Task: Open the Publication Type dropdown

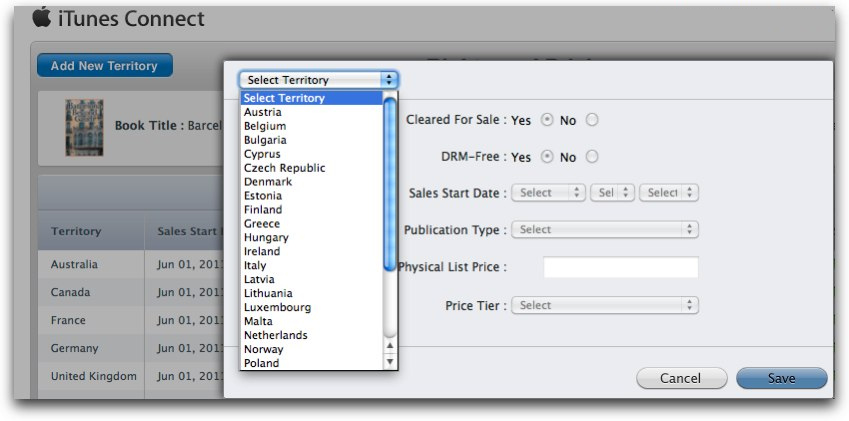Action: (x=605, y=229)
